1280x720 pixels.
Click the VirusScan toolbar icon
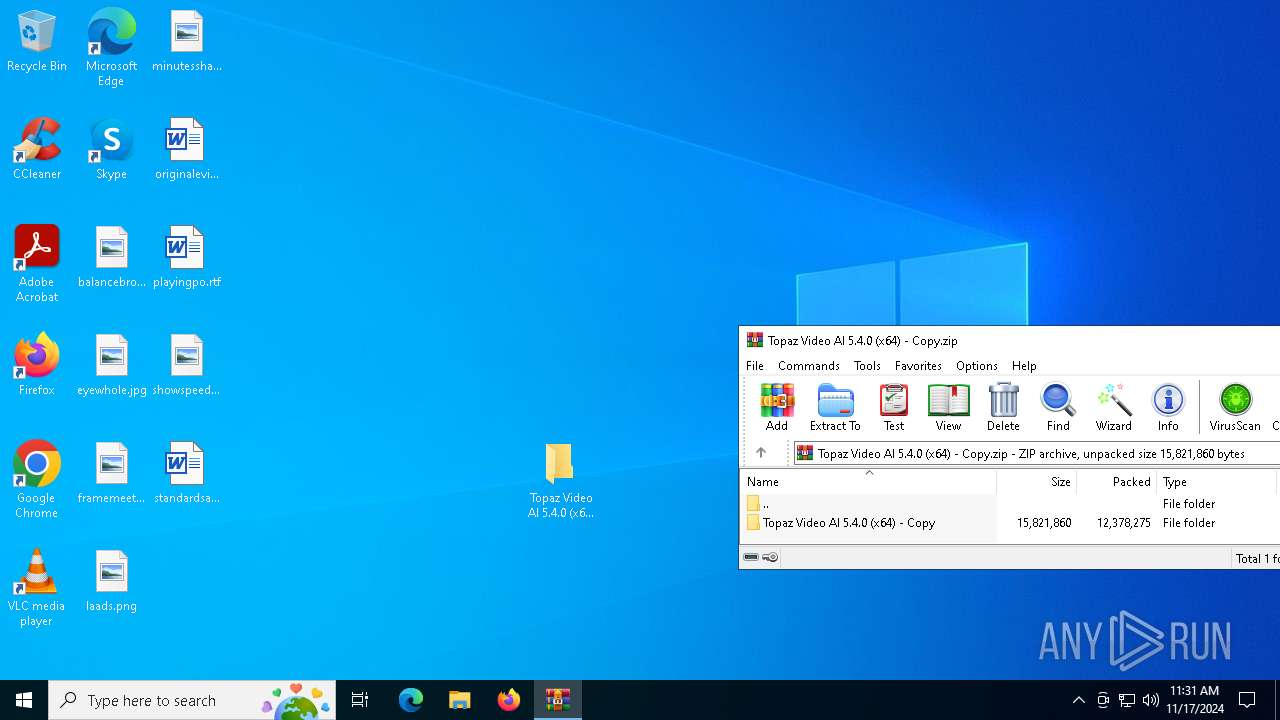(x=1235, y=407)
